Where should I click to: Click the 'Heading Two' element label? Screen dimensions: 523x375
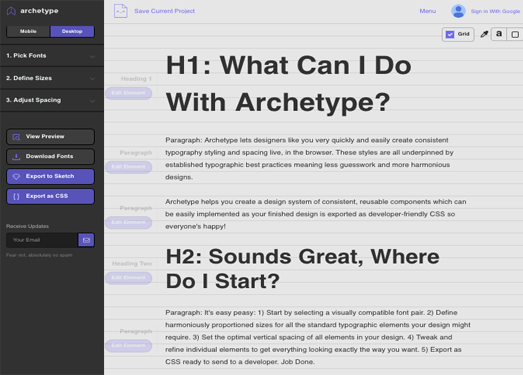(132, 264)
